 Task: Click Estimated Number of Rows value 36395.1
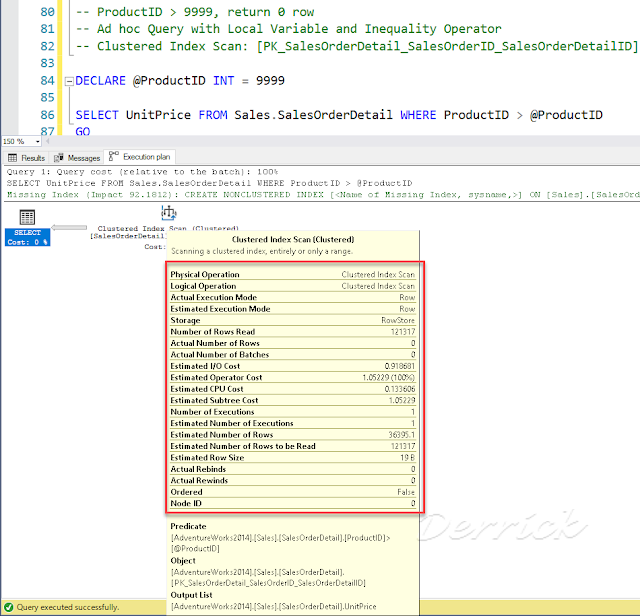(x=401, y=434)
